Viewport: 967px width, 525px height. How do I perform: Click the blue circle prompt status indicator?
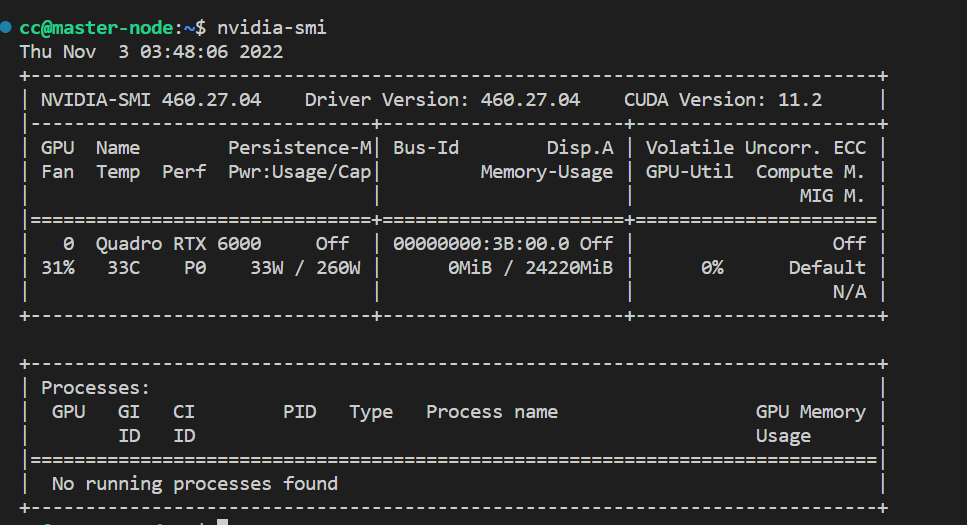tap(6, 27)
